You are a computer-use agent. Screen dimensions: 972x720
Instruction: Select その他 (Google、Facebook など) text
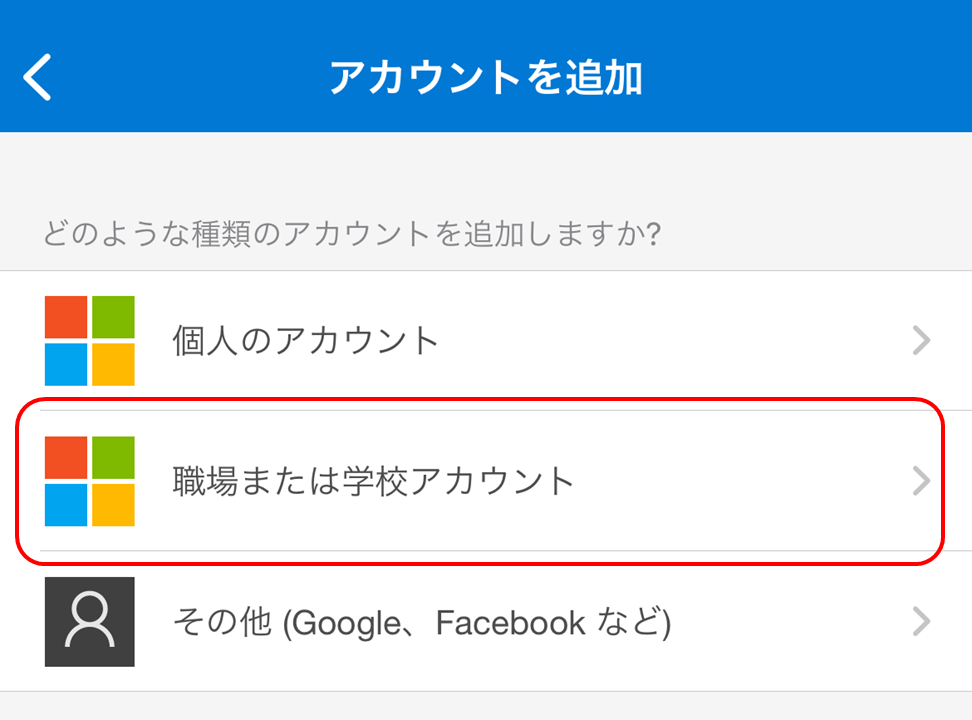click(x=422, y=623)
